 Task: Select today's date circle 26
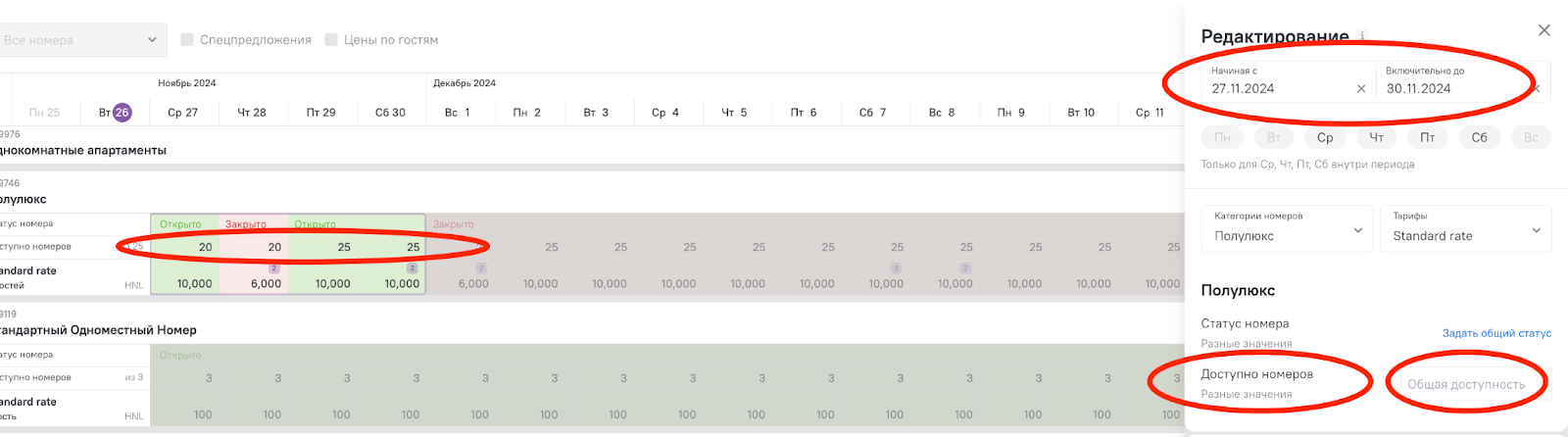(122, 113)
